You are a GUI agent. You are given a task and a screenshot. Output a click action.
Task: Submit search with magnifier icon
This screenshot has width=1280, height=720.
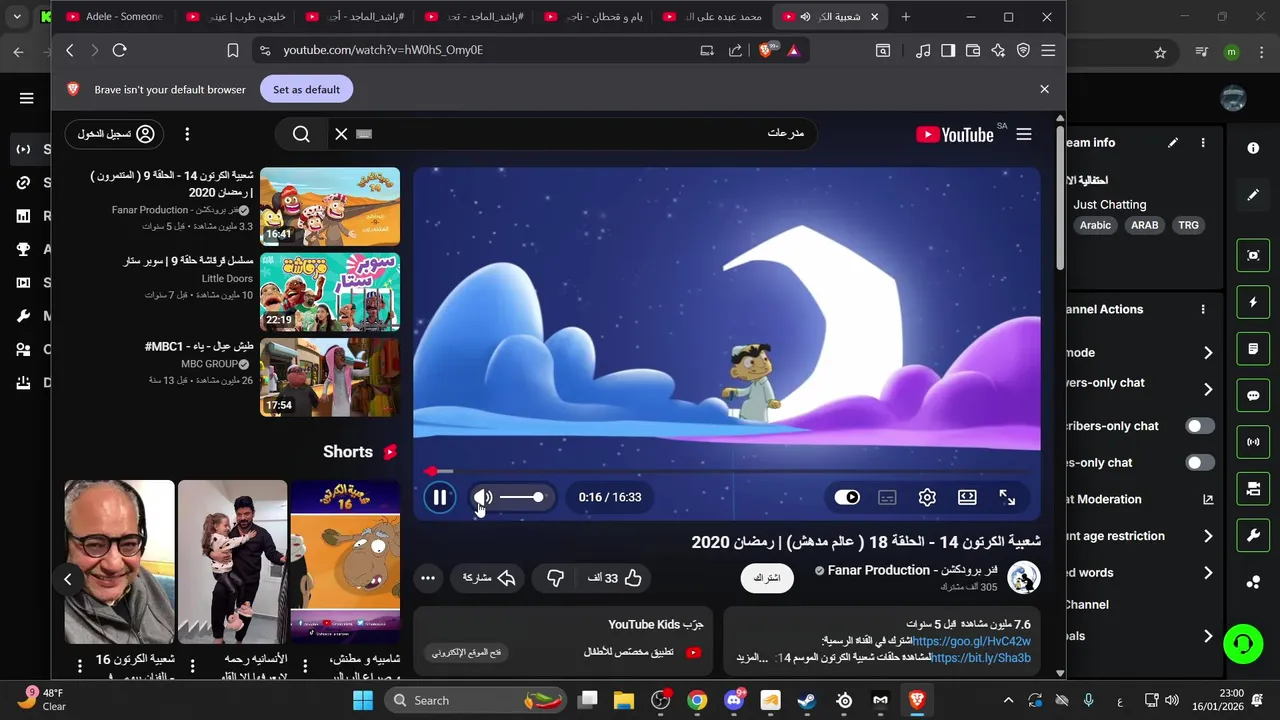coord(301,134)
